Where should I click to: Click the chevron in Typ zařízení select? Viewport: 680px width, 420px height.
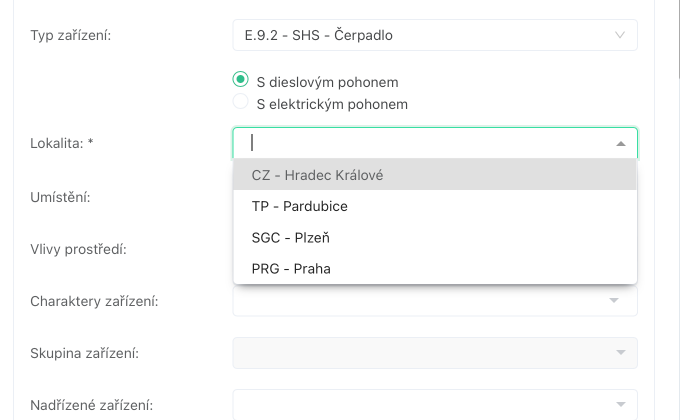click(x=620, y=35)
